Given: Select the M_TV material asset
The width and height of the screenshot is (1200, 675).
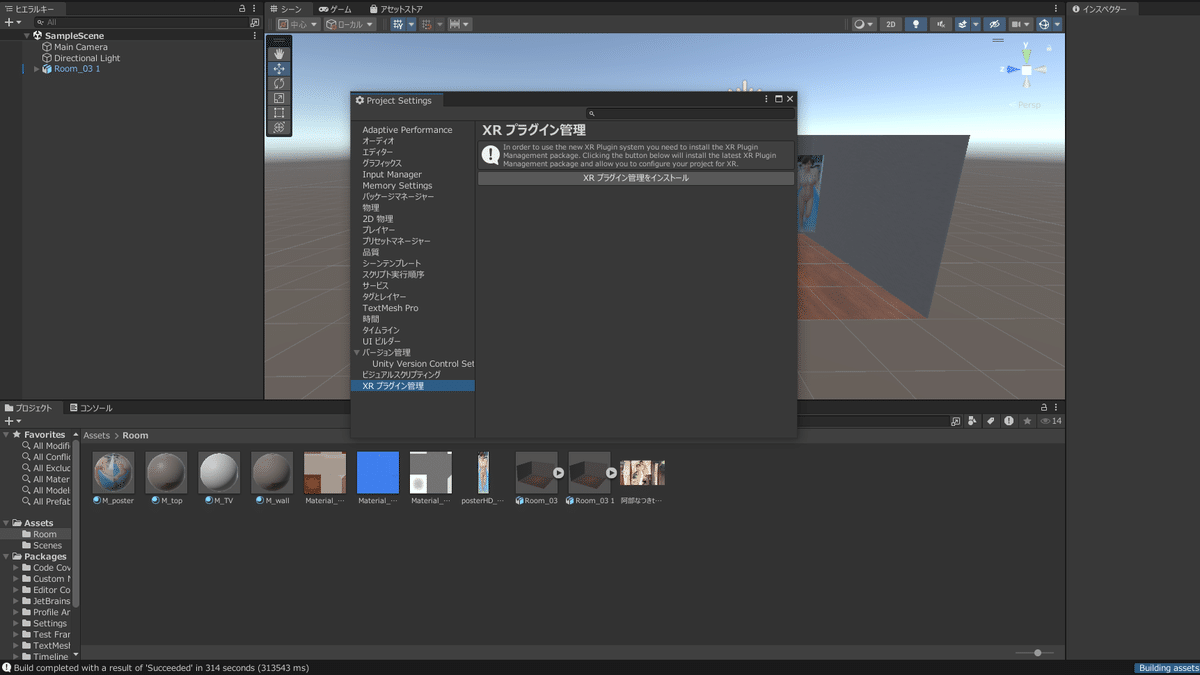Looking at the screenshot, I should pos(218,478).
